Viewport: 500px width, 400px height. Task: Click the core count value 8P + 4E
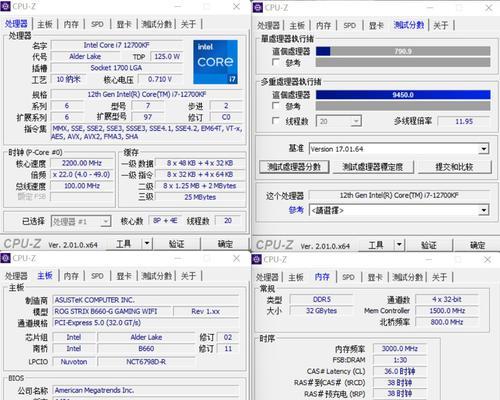coord(165,221)
